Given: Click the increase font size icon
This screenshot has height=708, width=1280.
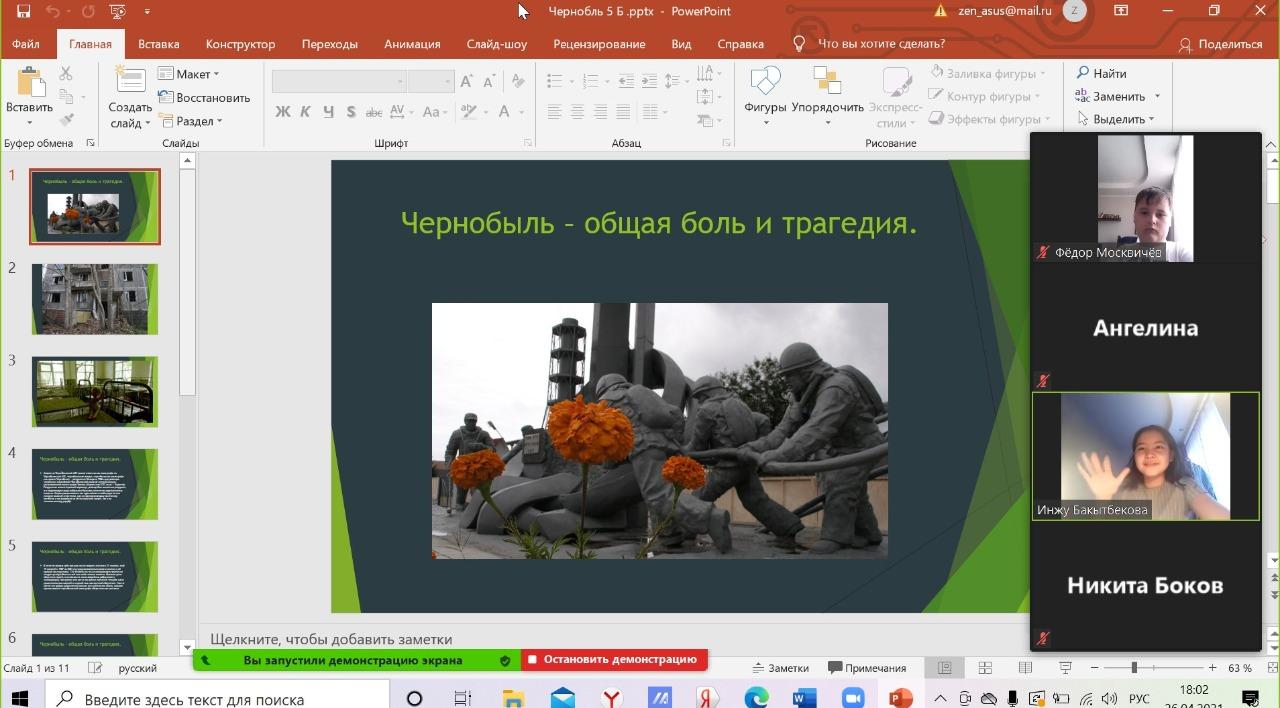Looking at the screenshot, I should click(467, 82).
